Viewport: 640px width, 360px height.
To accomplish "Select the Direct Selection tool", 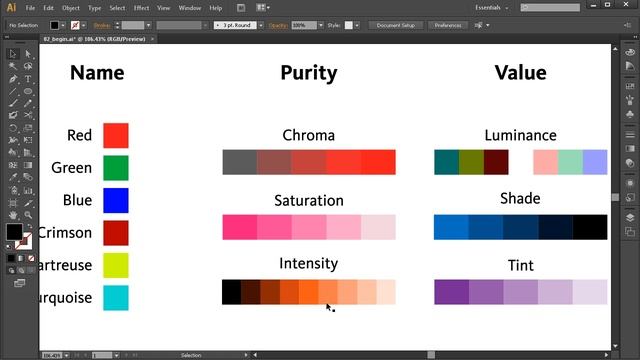I will tap(28, 54).
